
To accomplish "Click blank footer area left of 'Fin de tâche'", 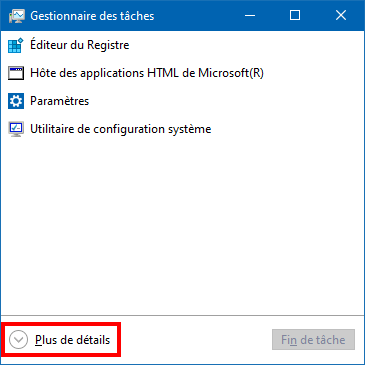I will click(196, 340).
